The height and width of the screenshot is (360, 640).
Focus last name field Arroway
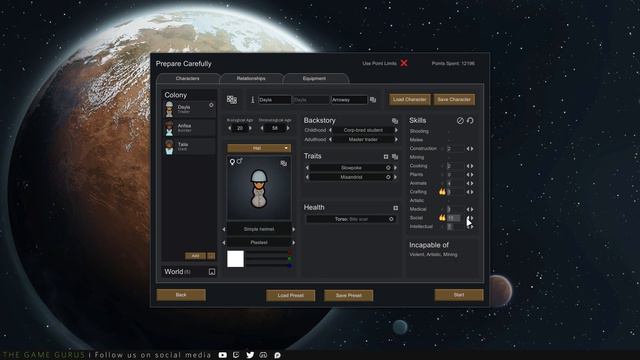pyautogui.click(x=349, y=100)
